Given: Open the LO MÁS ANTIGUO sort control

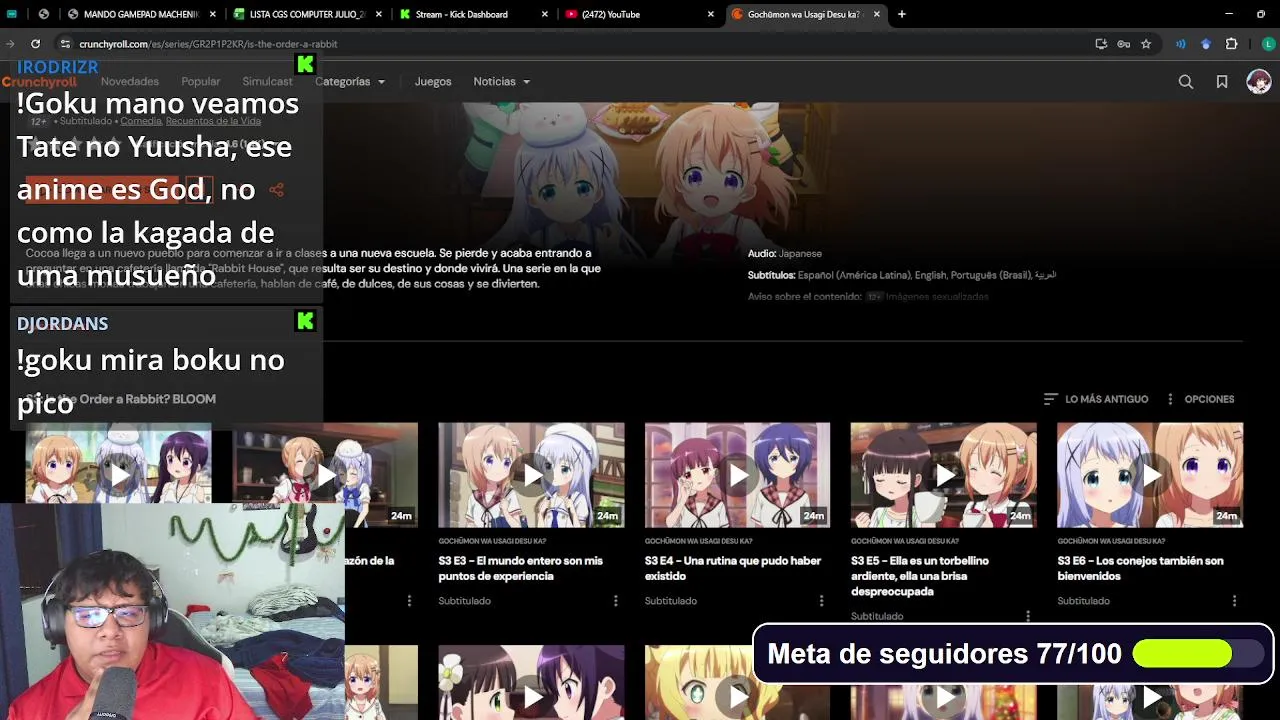Looking at the screenshot, I should (x=1096, y=399).
